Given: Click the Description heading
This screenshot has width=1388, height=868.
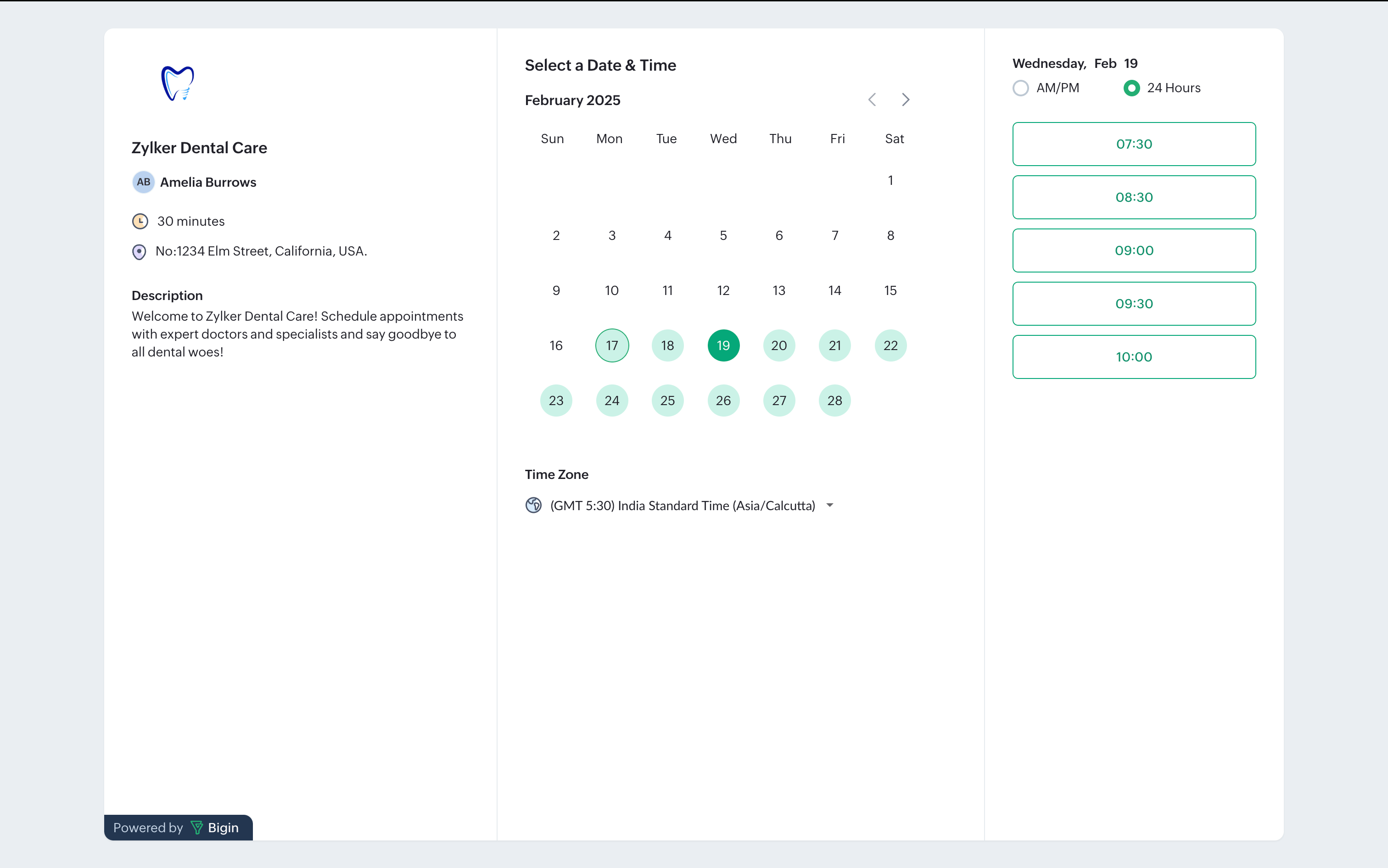Looking at the screenshot, I should tap(167, 295).
